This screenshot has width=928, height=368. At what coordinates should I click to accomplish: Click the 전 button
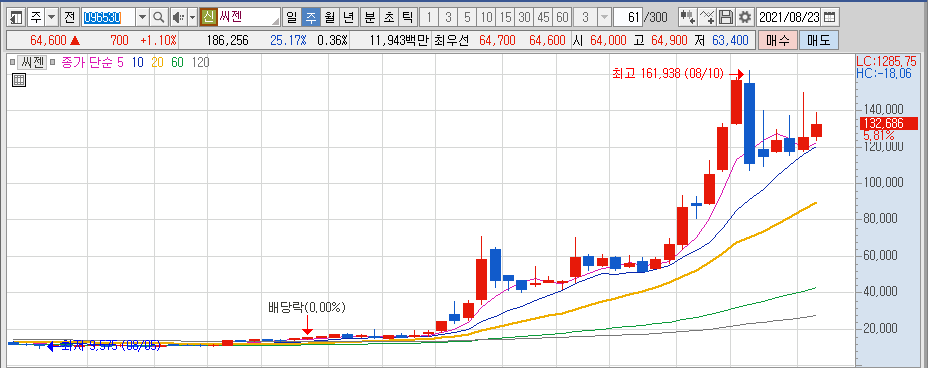(69, 17)
